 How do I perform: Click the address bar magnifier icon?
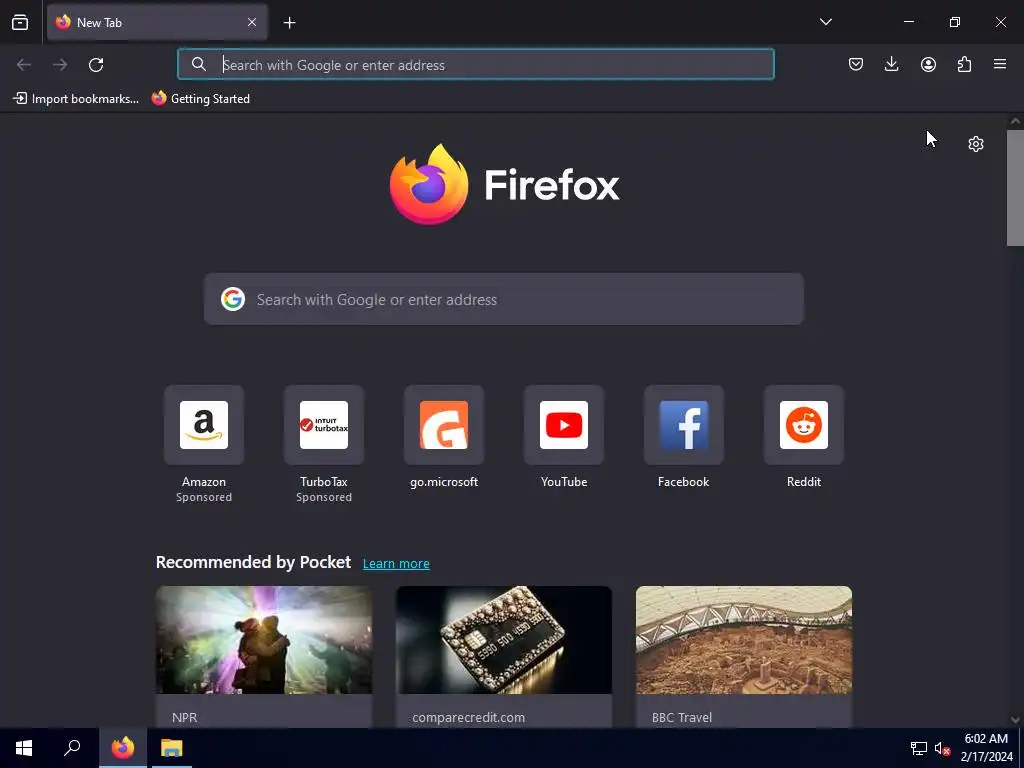[199, 64]
